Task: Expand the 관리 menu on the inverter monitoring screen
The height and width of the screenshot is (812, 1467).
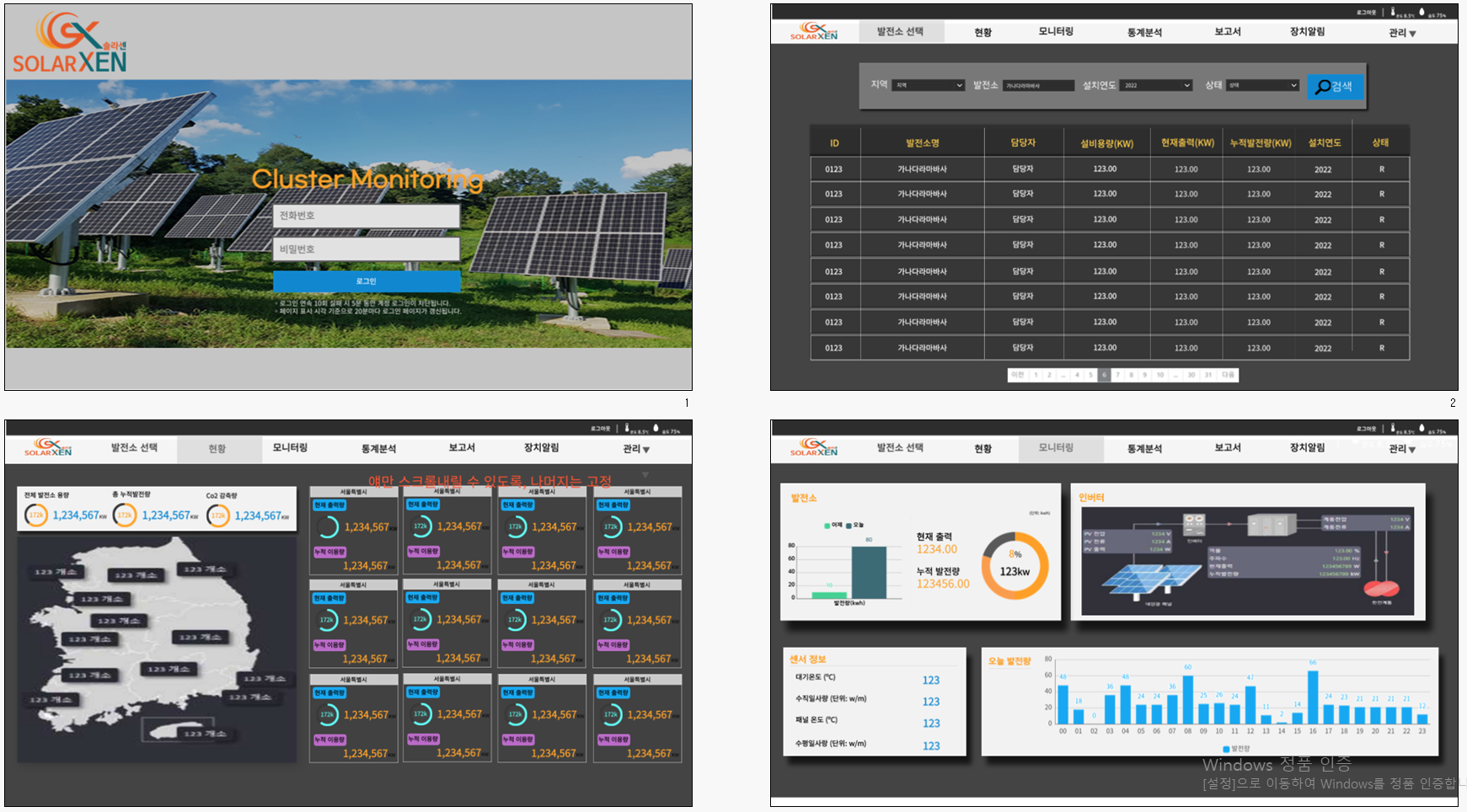Action: point(1402,449)
